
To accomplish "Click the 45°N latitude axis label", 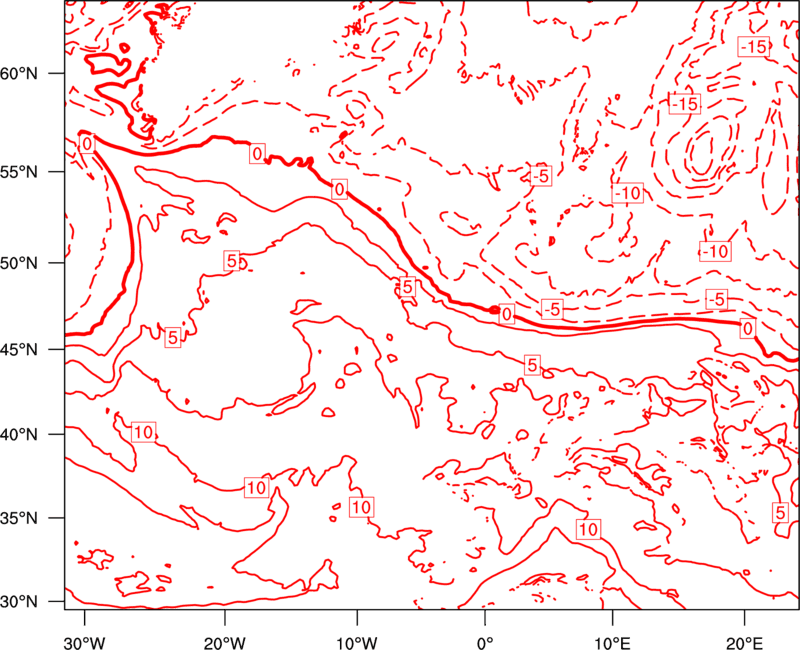I will coord(19,349).
